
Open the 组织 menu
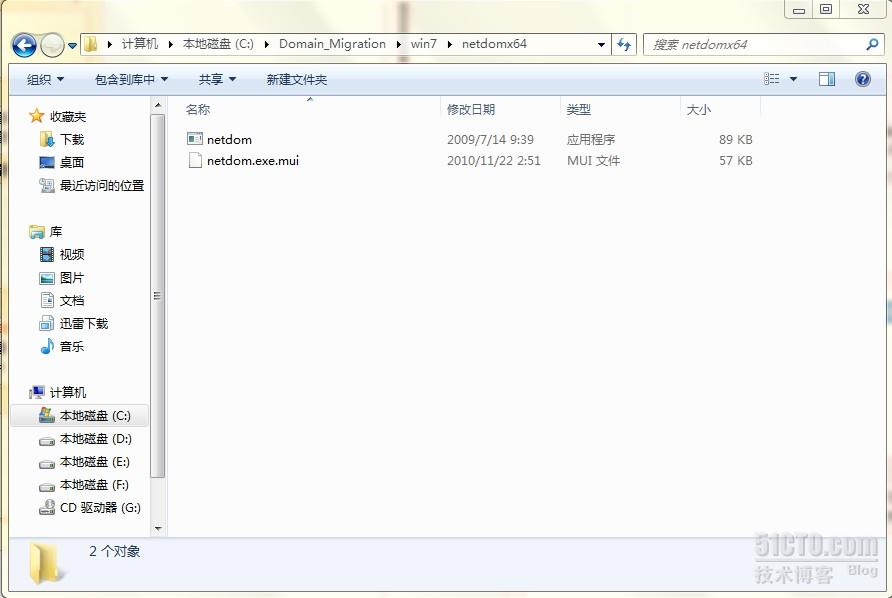click(45, 80)
